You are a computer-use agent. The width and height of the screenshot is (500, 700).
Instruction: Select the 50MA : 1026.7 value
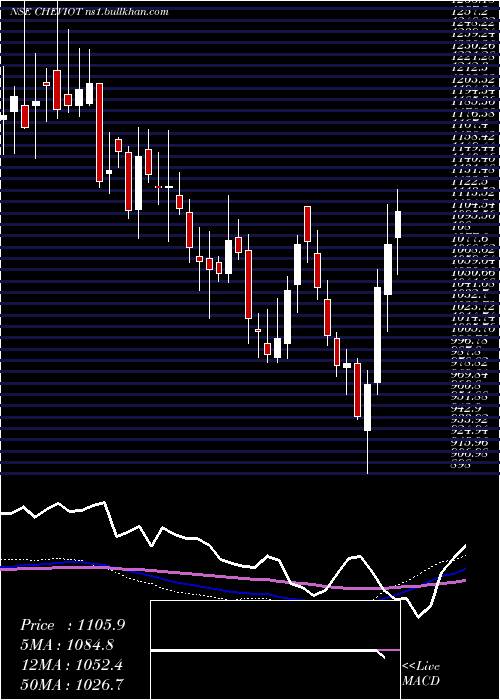click(x=72, y=684)
